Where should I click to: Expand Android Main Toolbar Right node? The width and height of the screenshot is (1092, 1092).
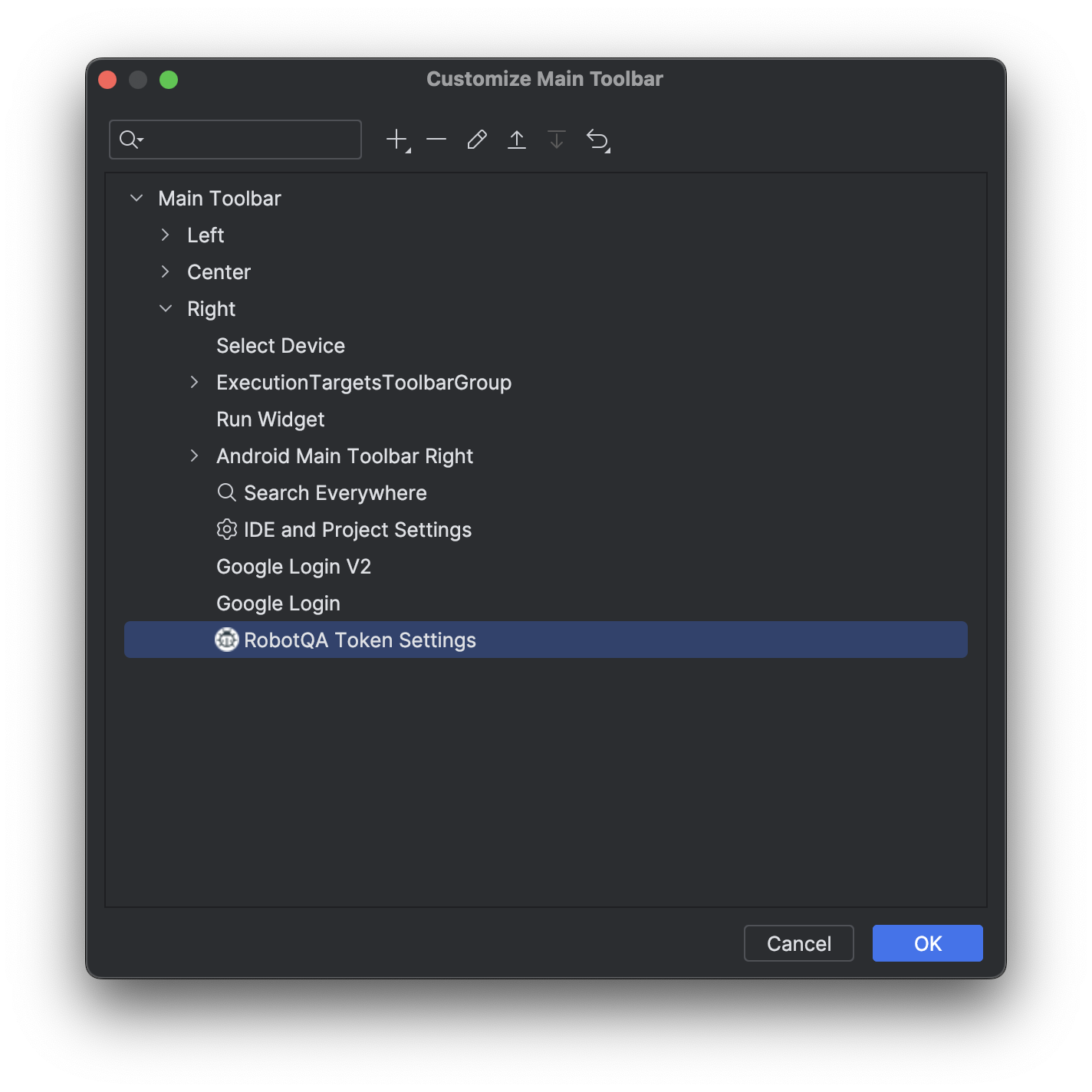pyautogui.click(x=195, y=456)
